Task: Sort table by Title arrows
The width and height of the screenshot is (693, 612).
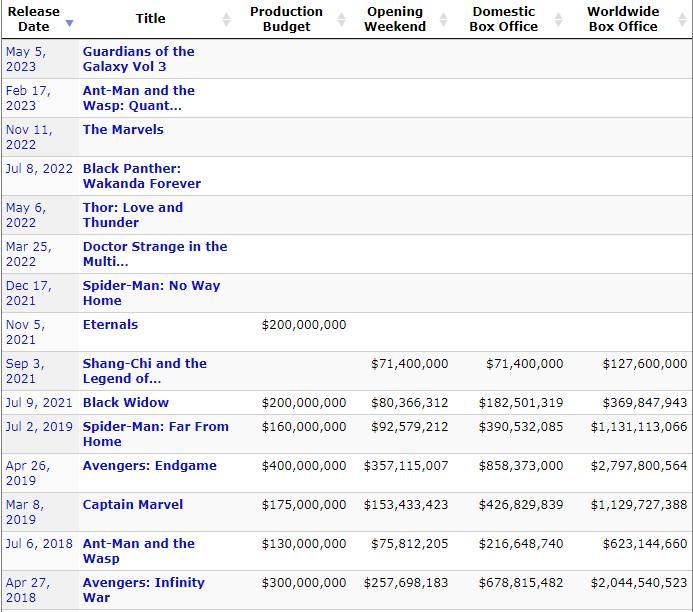Action: 226,19
